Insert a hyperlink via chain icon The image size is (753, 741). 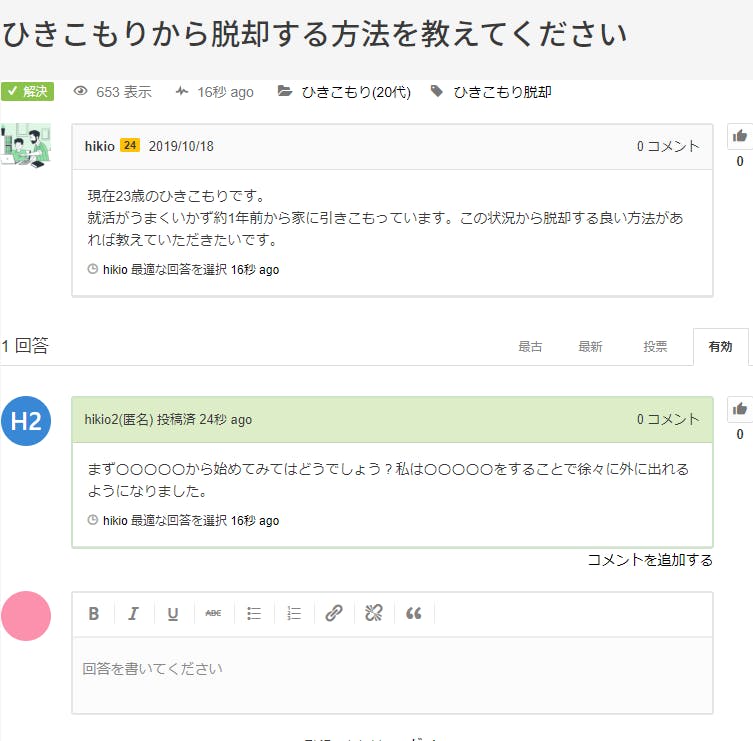coord(334,613)
